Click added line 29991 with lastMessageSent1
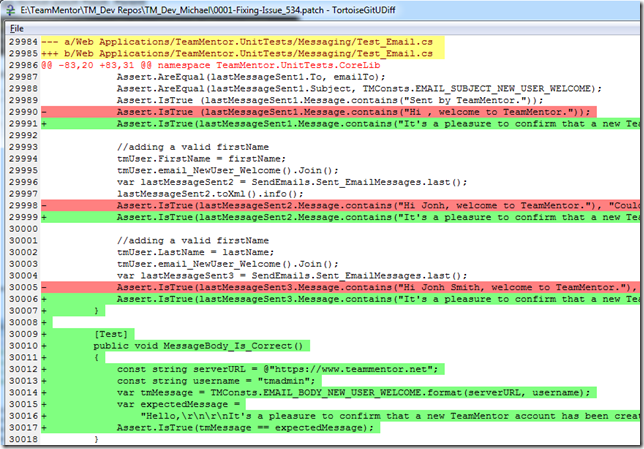Screen dimensions: 644x449 click(x=340, y=124)
